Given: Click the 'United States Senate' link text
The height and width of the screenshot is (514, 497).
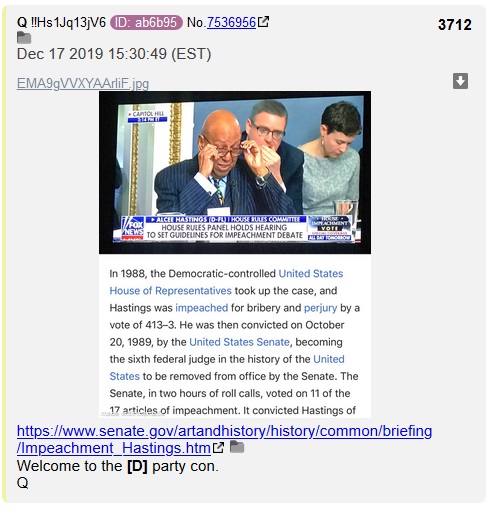Looking at the screenshot, I should coord(239,342).
